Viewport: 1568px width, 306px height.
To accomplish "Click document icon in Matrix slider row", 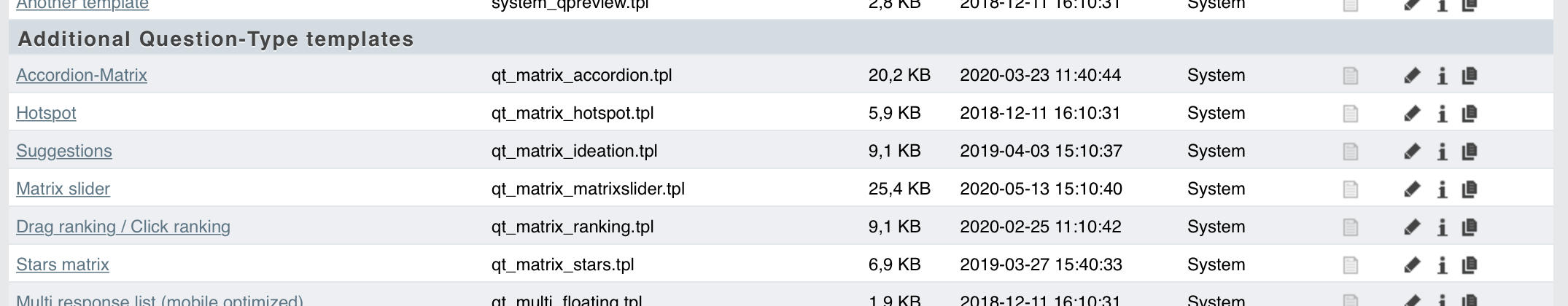I will click(1351, 189).
